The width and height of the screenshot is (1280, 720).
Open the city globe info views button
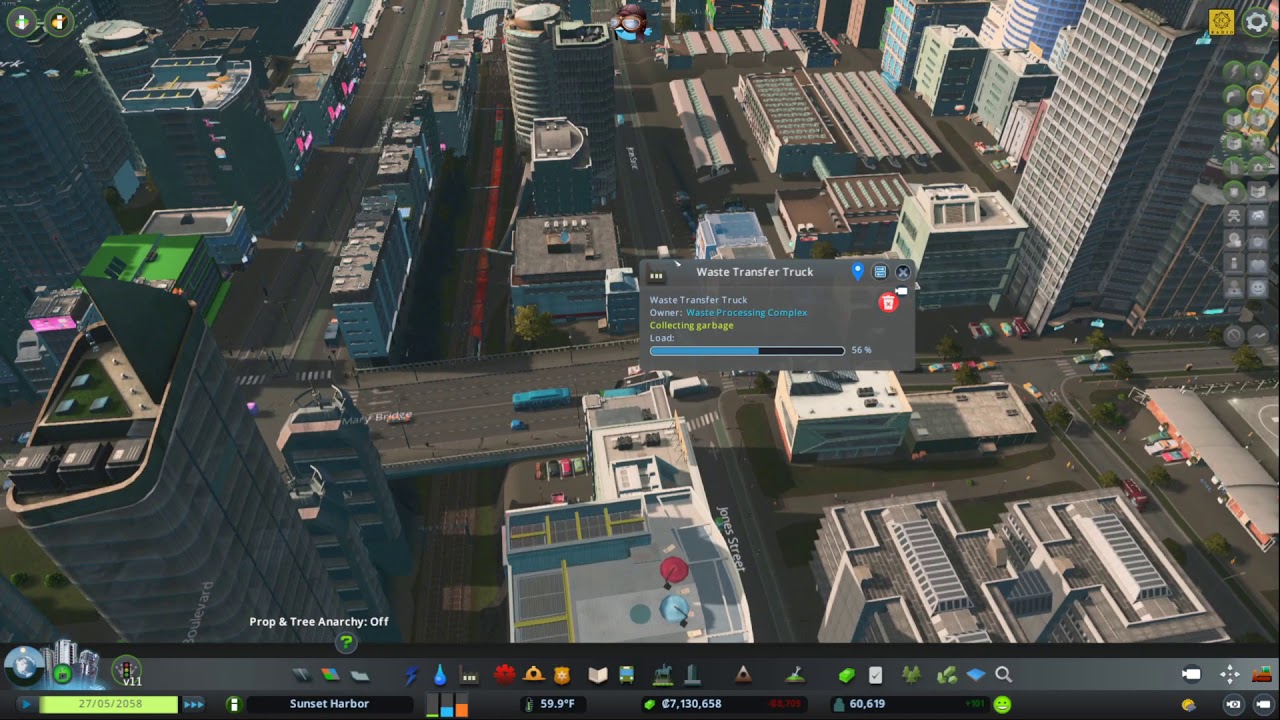[x=22, y=666]
